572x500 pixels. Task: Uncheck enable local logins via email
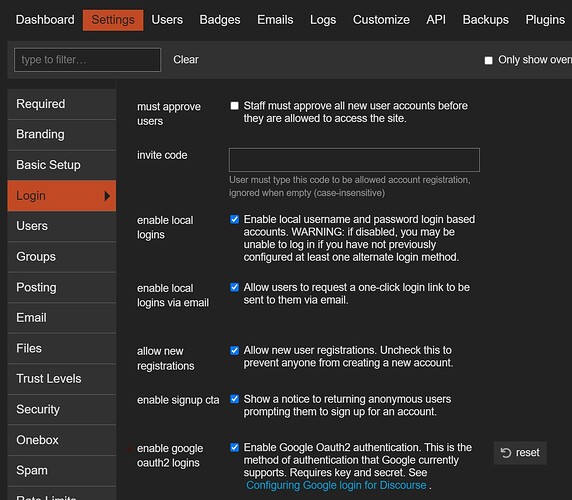click(x=235, y=287)
